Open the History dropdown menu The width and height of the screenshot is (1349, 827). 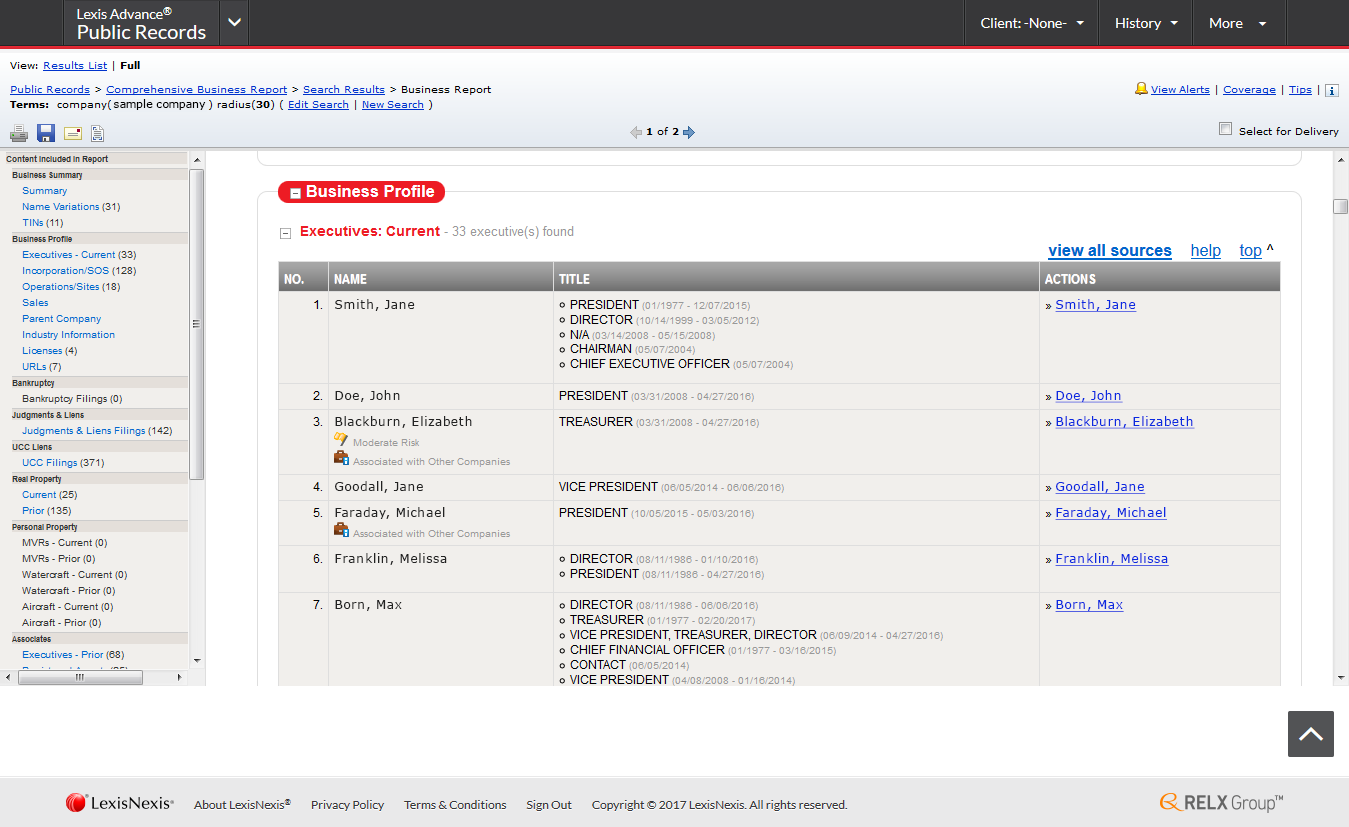1145,23
